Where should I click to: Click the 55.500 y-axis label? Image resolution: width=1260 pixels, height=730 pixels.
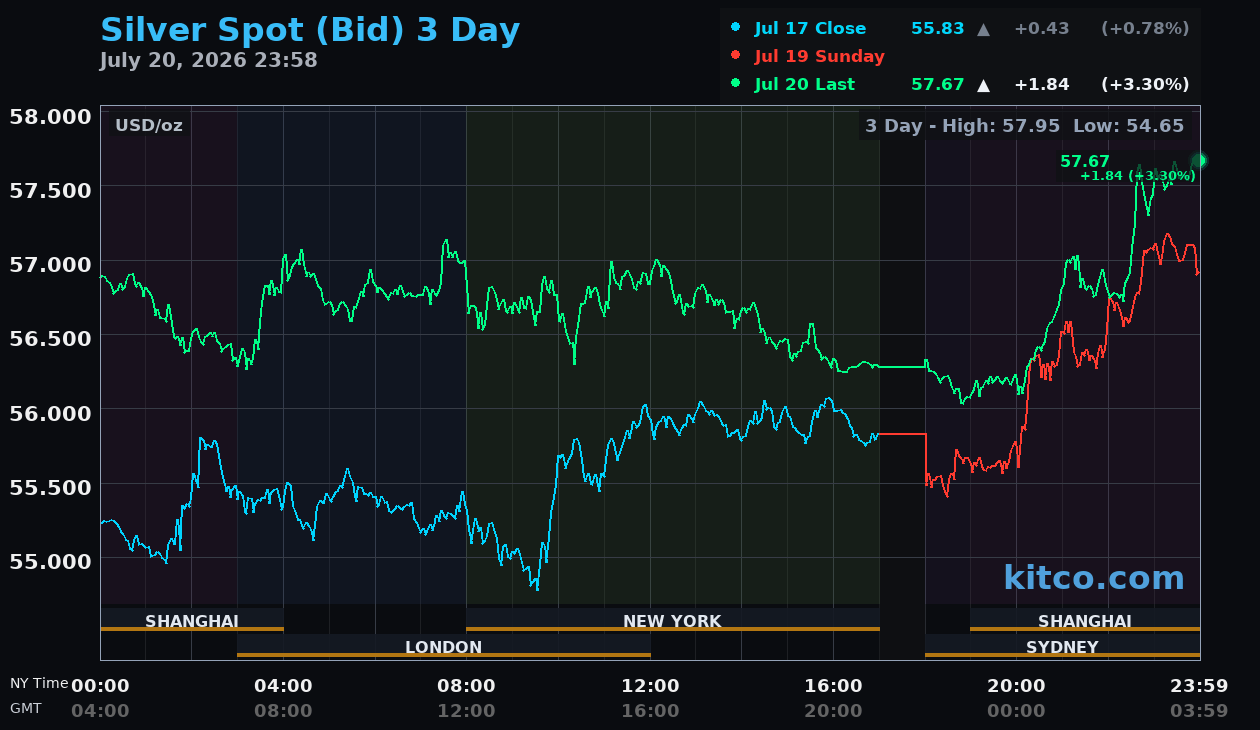[x=50, y=486]
